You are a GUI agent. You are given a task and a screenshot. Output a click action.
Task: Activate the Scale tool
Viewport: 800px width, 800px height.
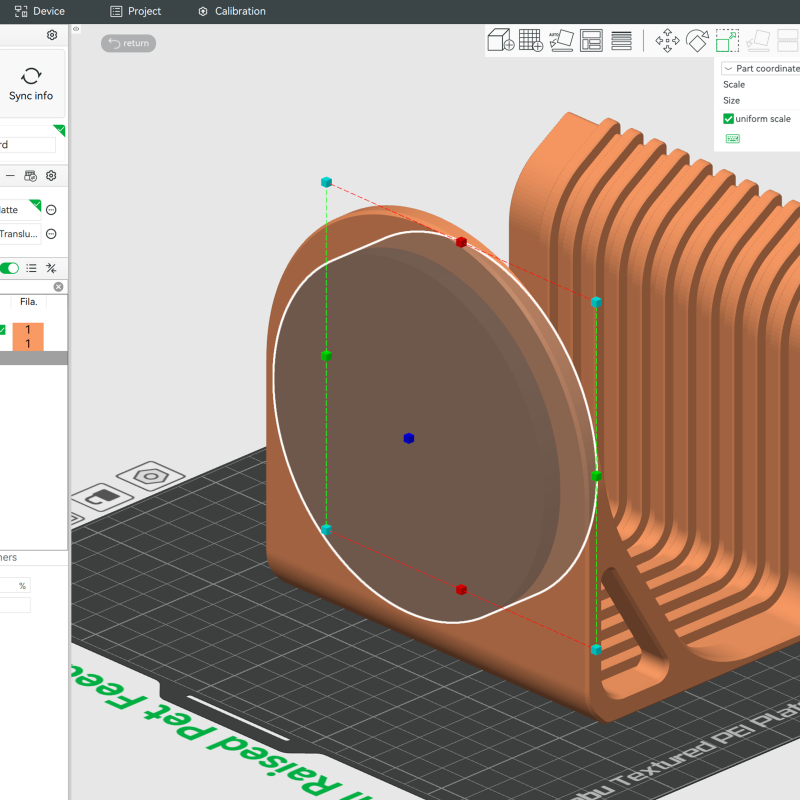(x=727, y=41)
